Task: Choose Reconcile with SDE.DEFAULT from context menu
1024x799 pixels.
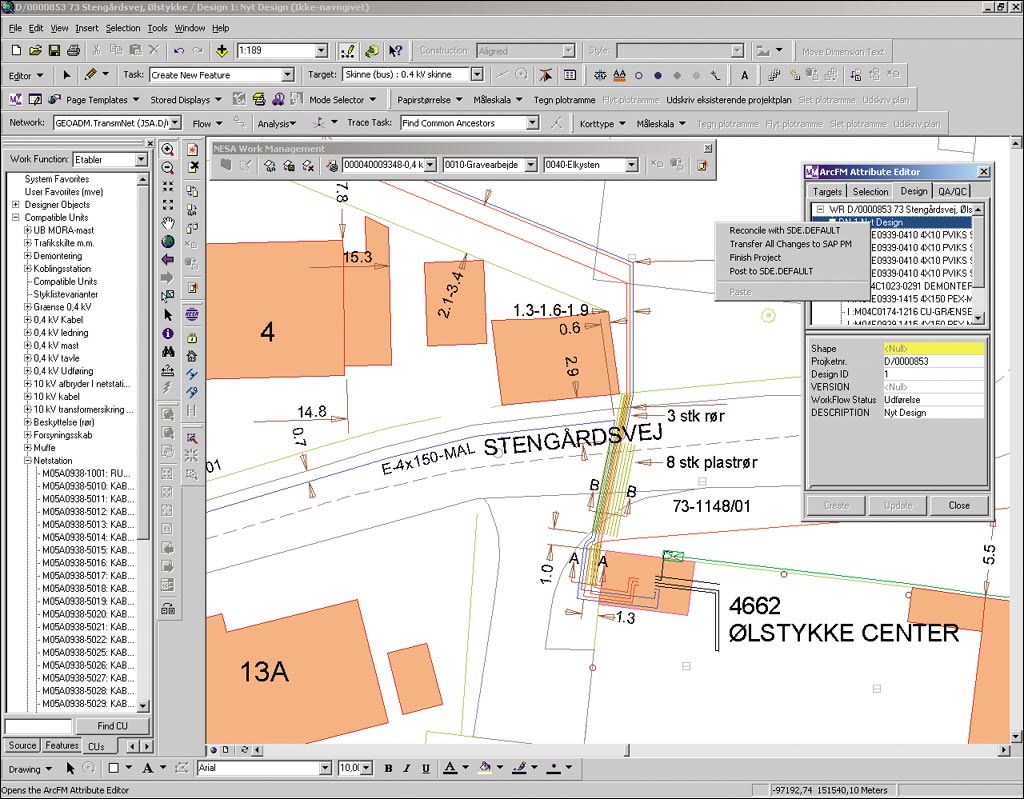Action: (784, 231)
